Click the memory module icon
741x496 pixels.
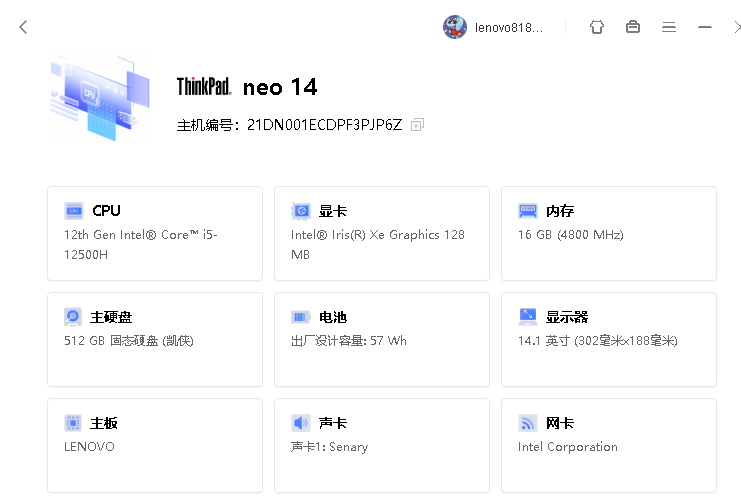coord(527,211)
